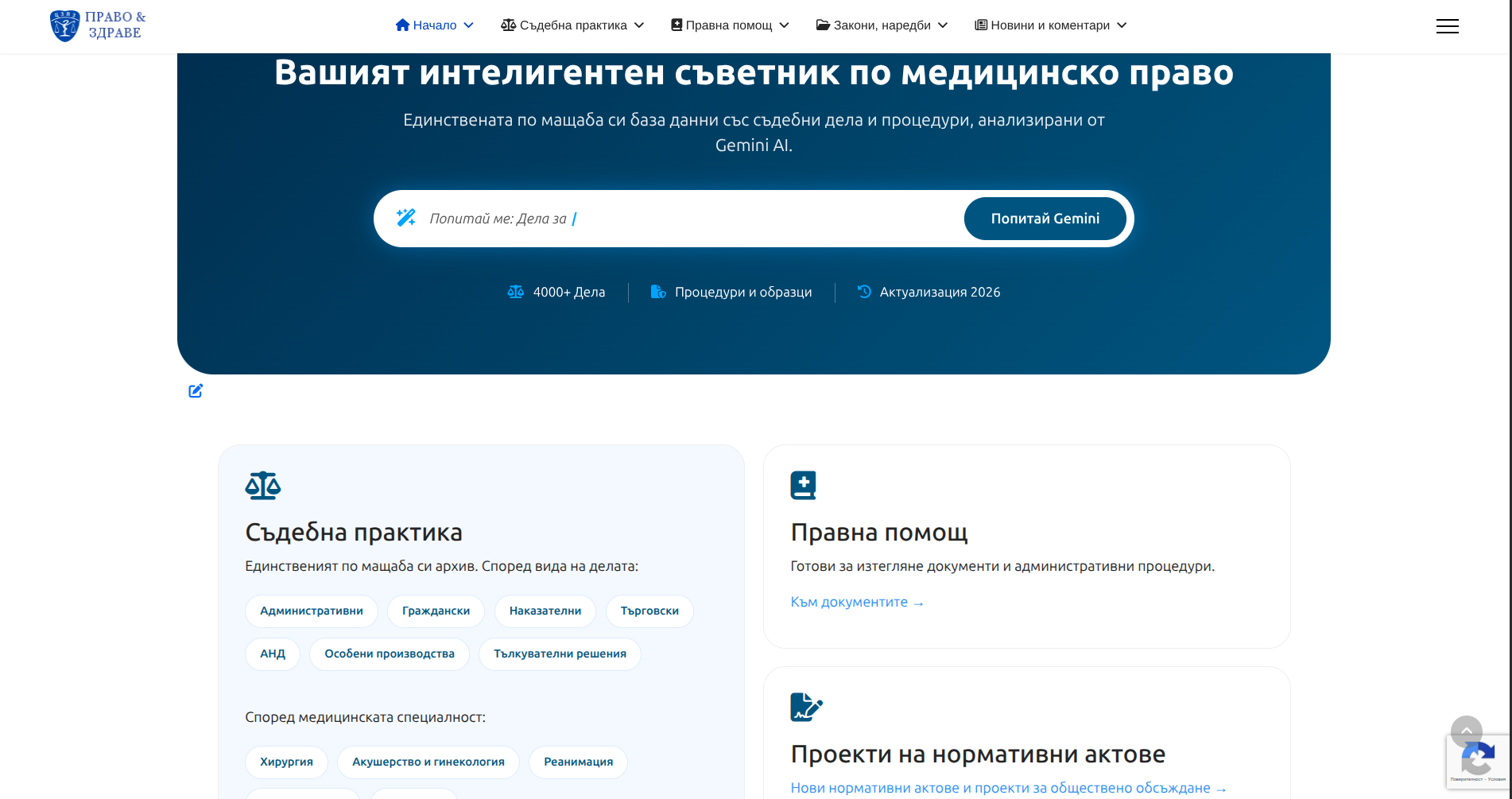
Task: Click the Право & Здраве shield logo
Action: point(64,25)
